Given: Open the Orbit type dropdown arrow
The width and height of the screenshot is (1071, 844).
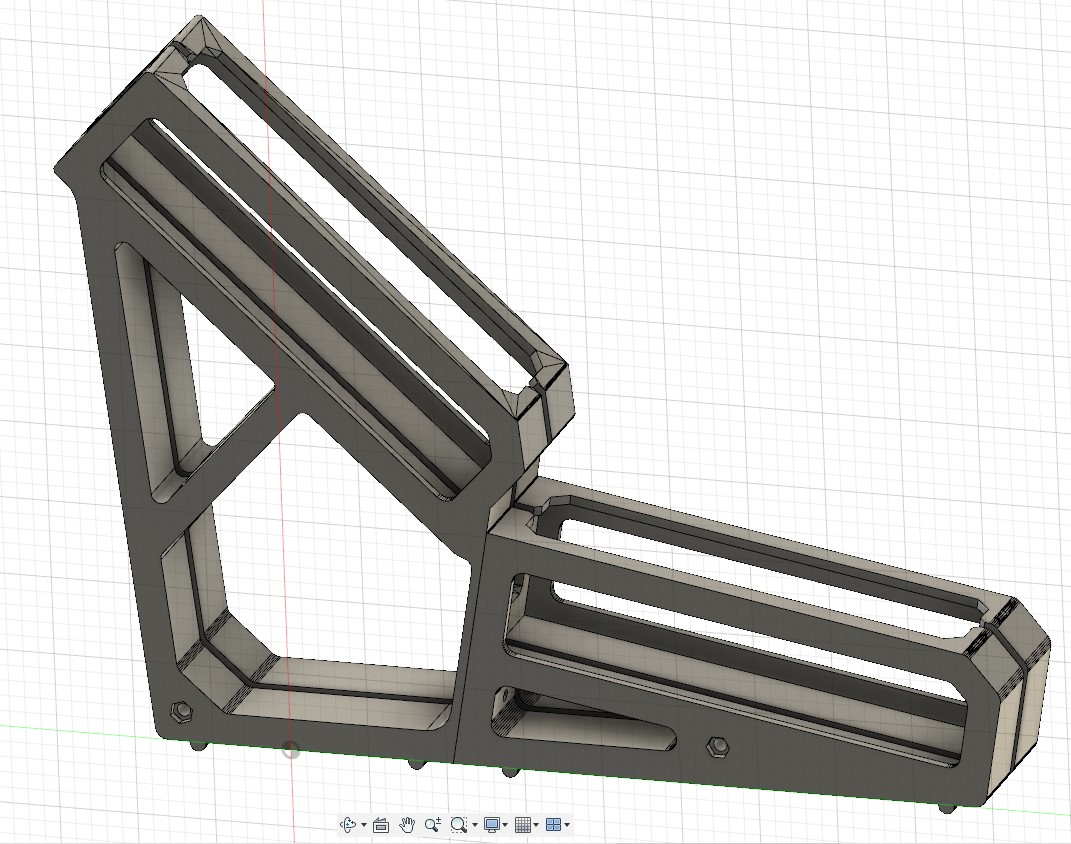Looking at the screenshot, I should 363,826.
